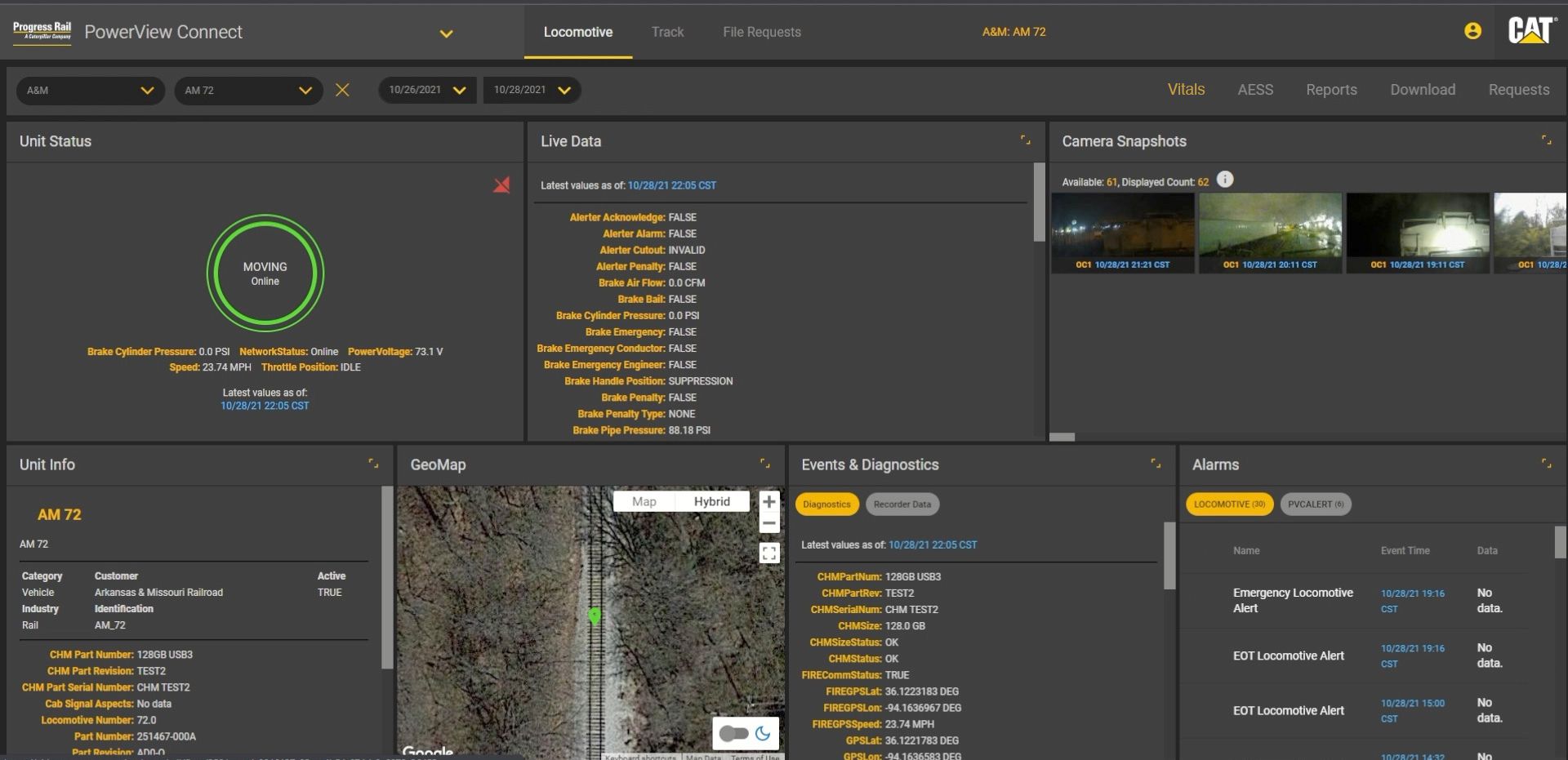
Task: Open the A&M customer dropdown
Action: click(x=90, y=91)
